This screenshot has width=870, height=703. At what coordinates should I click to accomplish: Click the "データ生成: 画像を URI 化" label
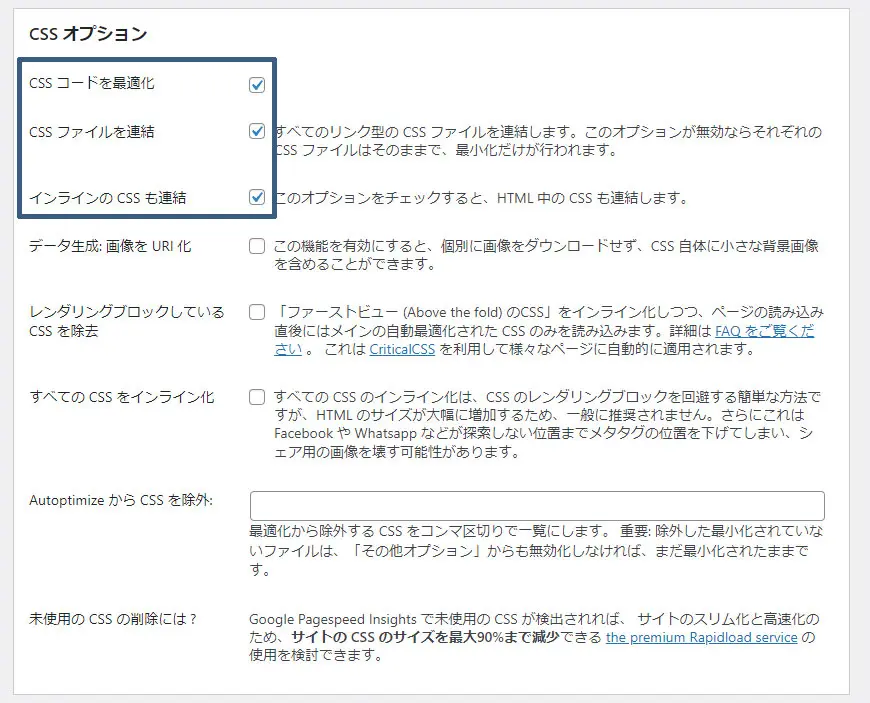(110, 246)
